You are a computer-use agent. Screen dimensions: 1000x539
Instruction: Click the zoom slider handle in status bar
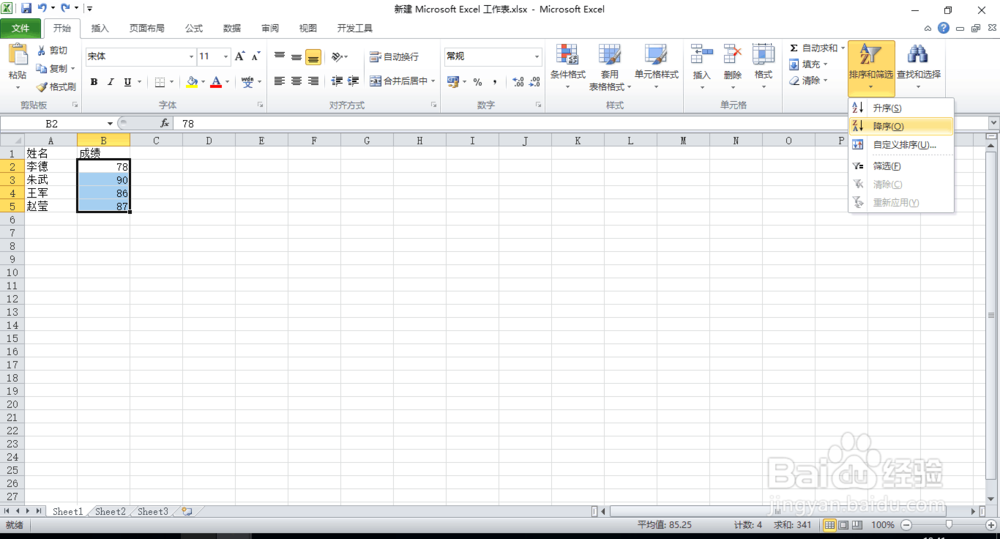948,524
